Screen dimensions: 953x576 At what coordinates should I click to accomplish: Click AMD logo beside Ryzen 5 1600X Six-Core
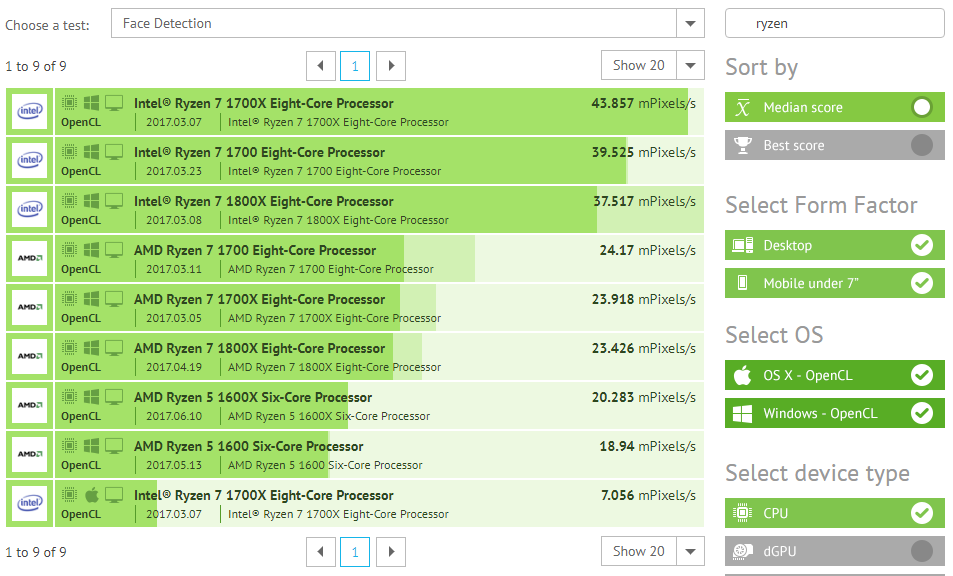(30, 405)
